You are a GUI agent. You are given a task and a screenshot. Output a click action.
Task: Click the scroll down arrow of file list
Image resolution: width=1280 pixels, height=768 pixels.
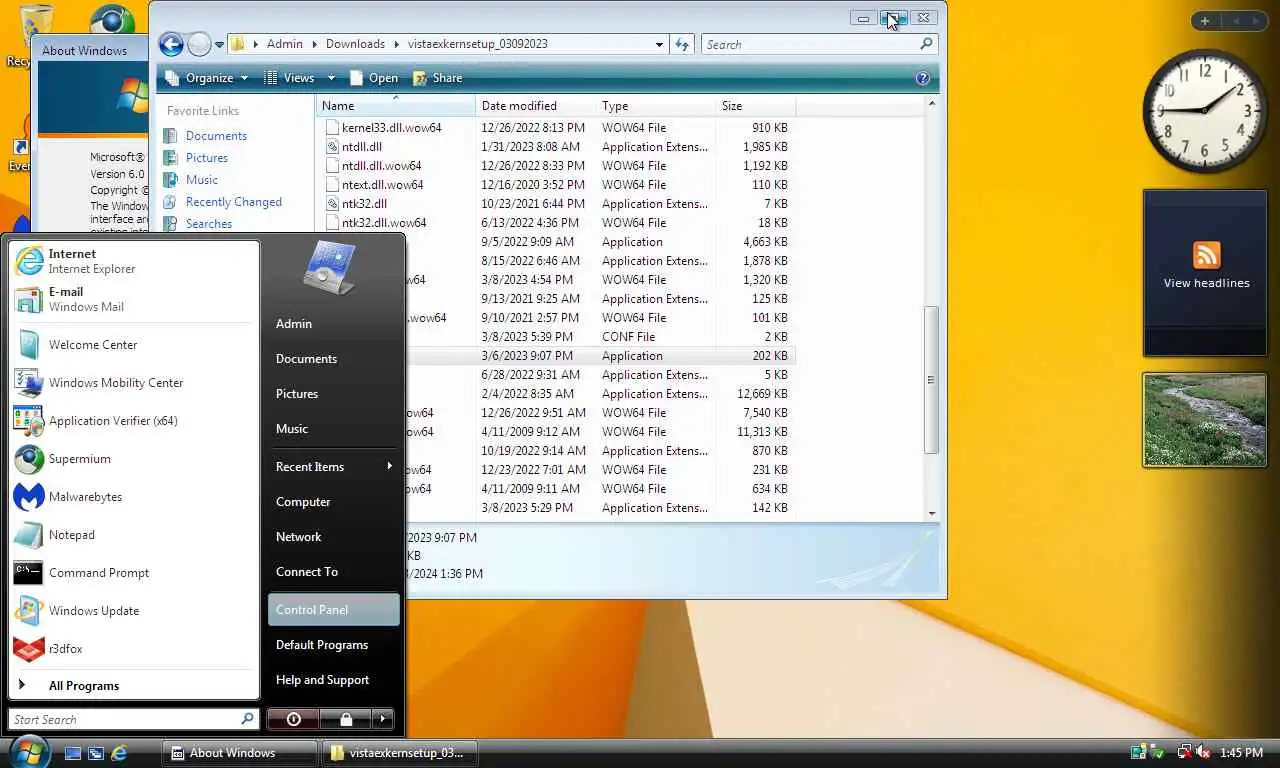(932, 513)
